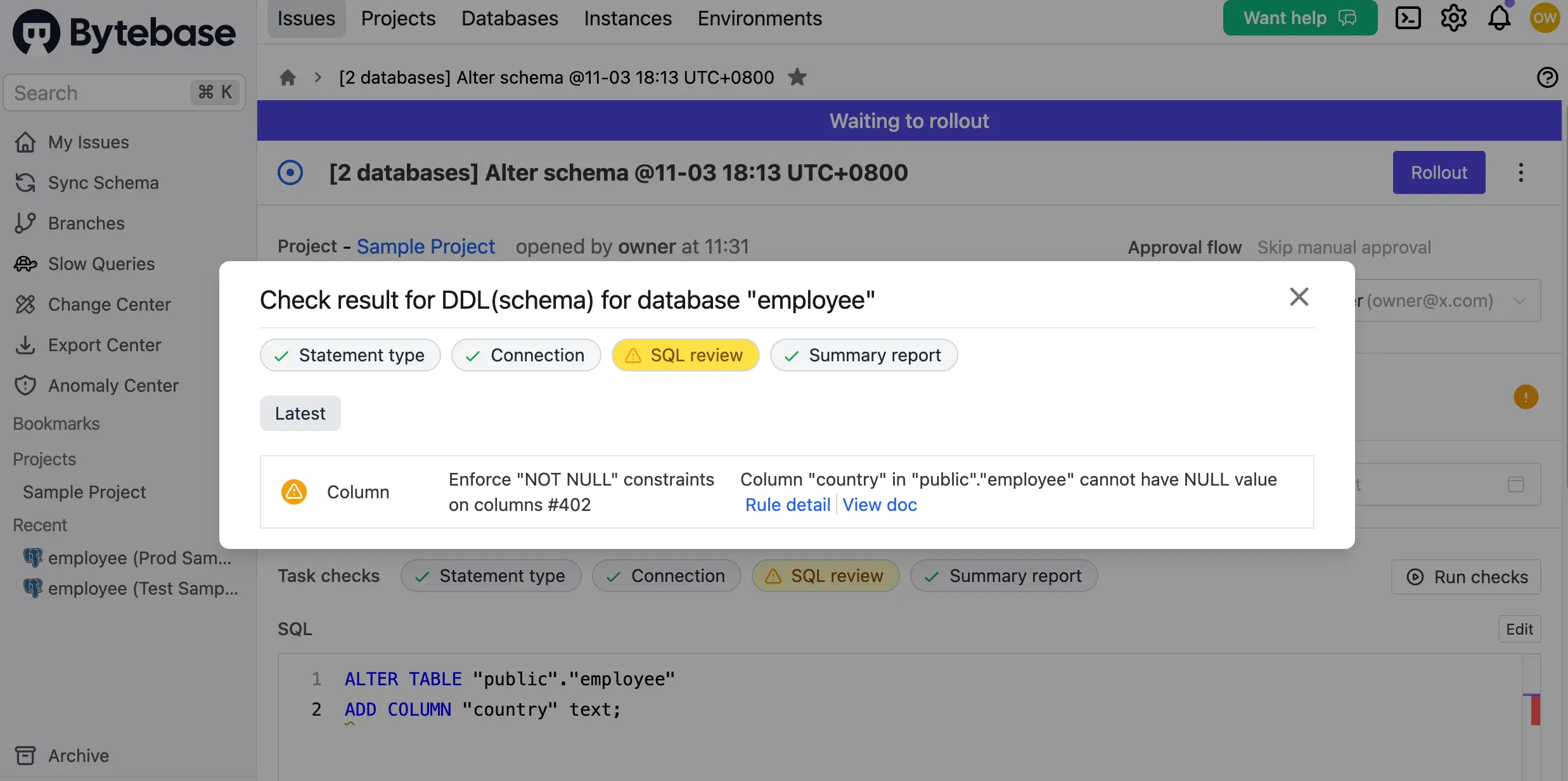Click Summary report in Task checks row
The image size is (1568, 781).
(x=1004, y=576)
